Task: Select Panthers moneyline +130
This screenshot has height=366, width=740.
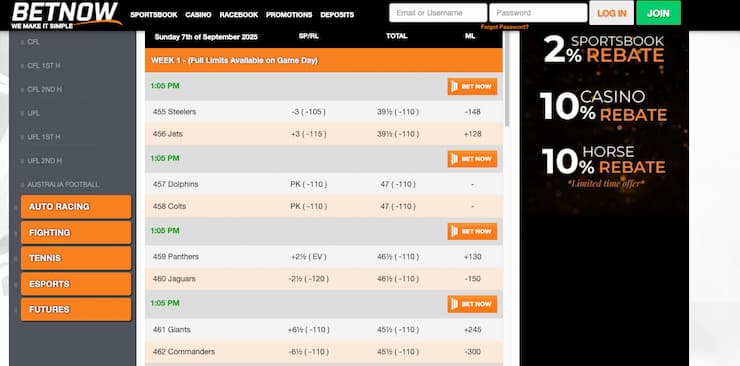Action: point(472,257)
